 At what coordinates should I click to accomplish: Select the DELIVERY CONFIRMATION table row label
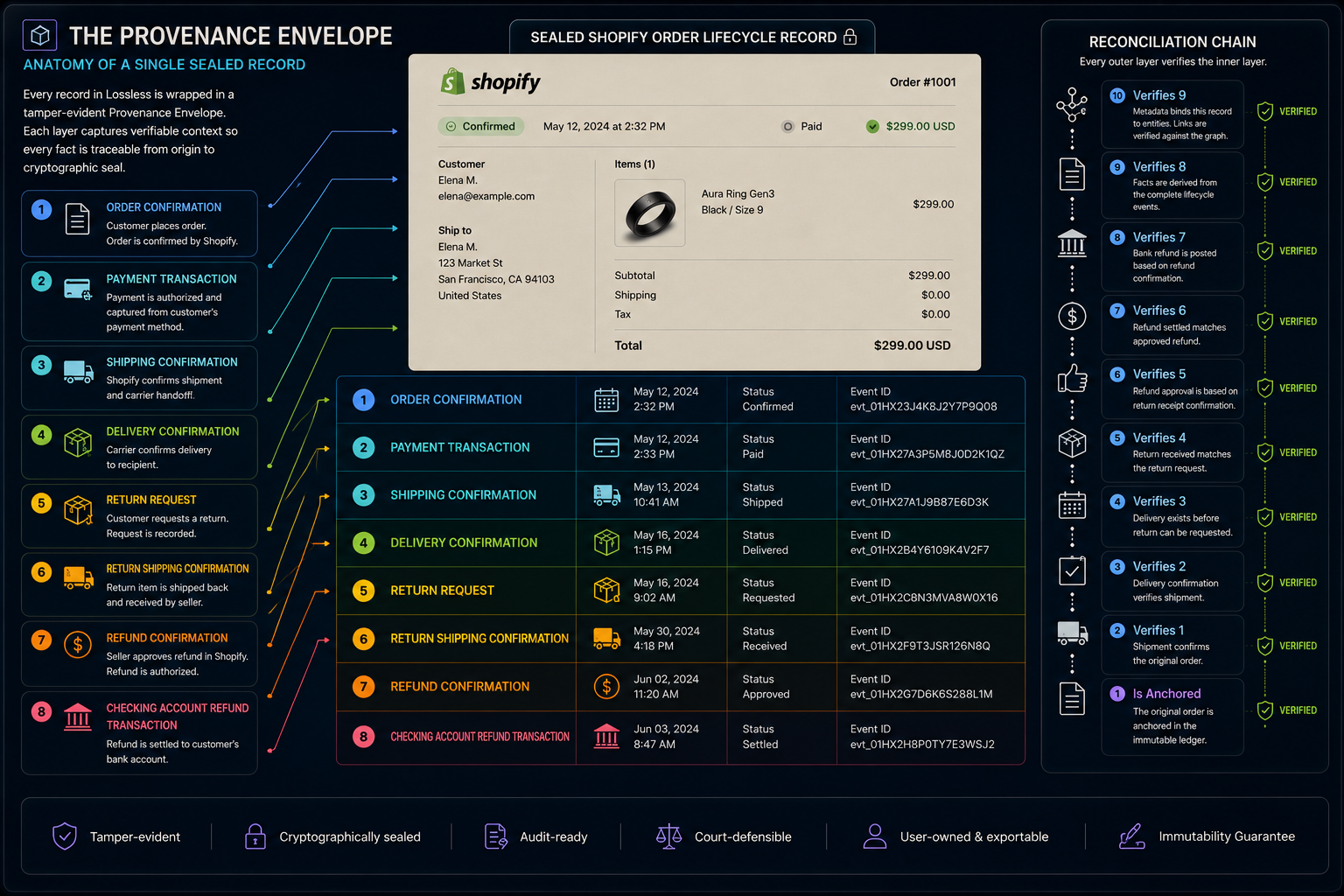[x=464, y=542]
